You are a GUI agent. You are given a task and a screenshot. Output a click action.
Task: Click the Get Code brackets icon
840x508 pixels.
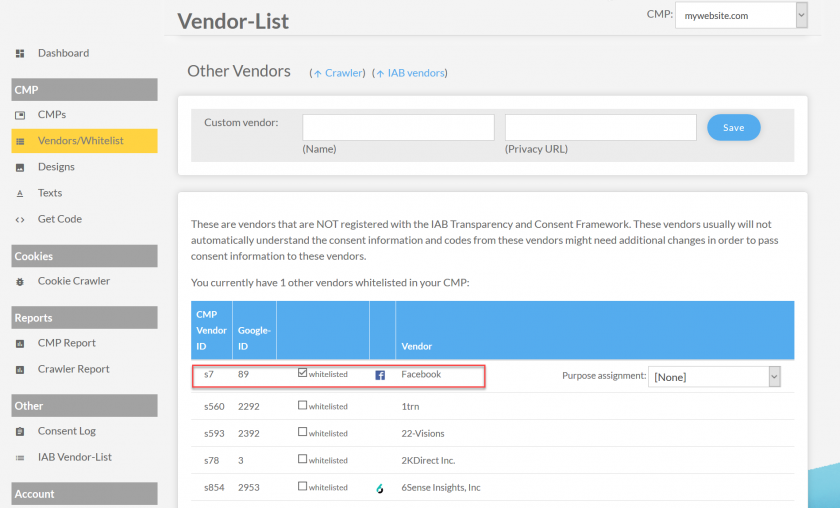(x=20, y=220)
